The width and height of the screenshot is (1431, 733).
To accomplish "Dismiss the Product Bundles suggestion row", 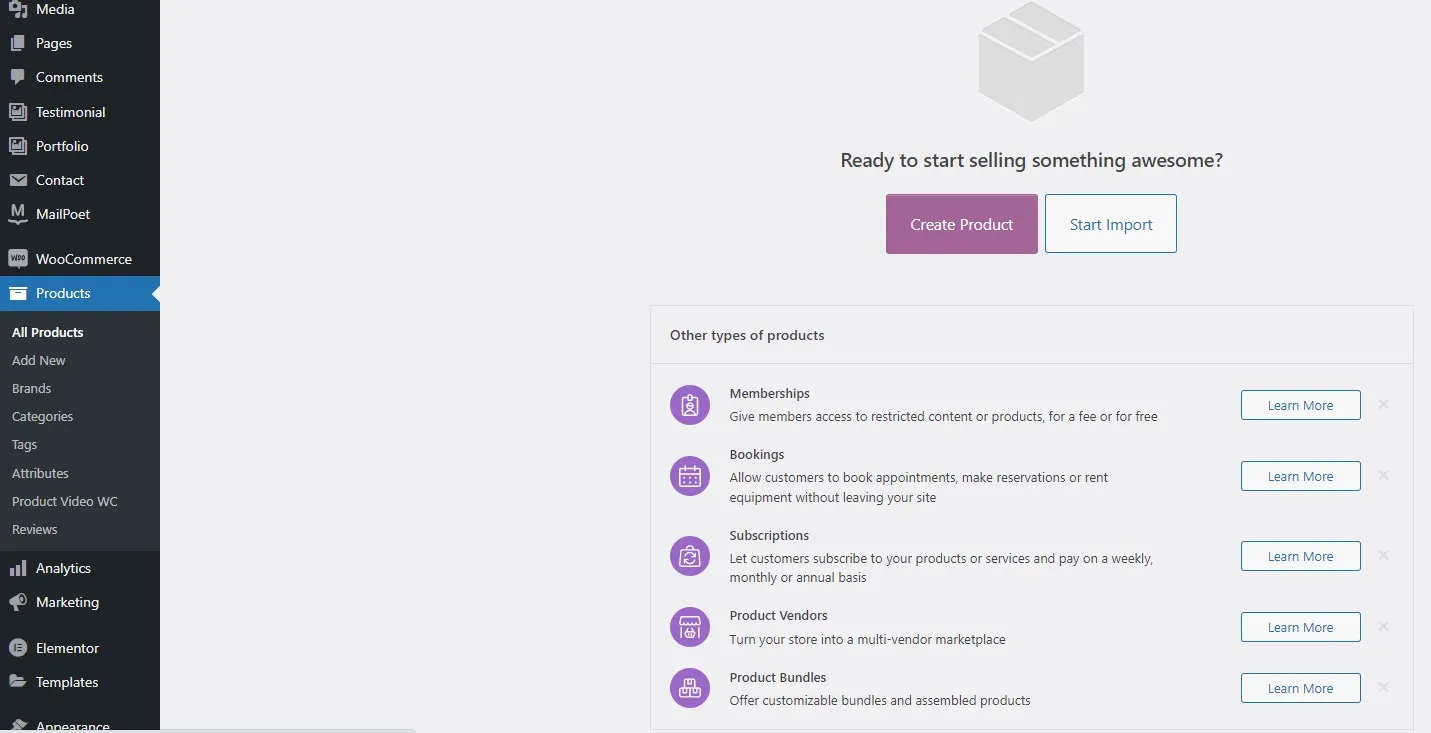I will (x=1384, y=688).
